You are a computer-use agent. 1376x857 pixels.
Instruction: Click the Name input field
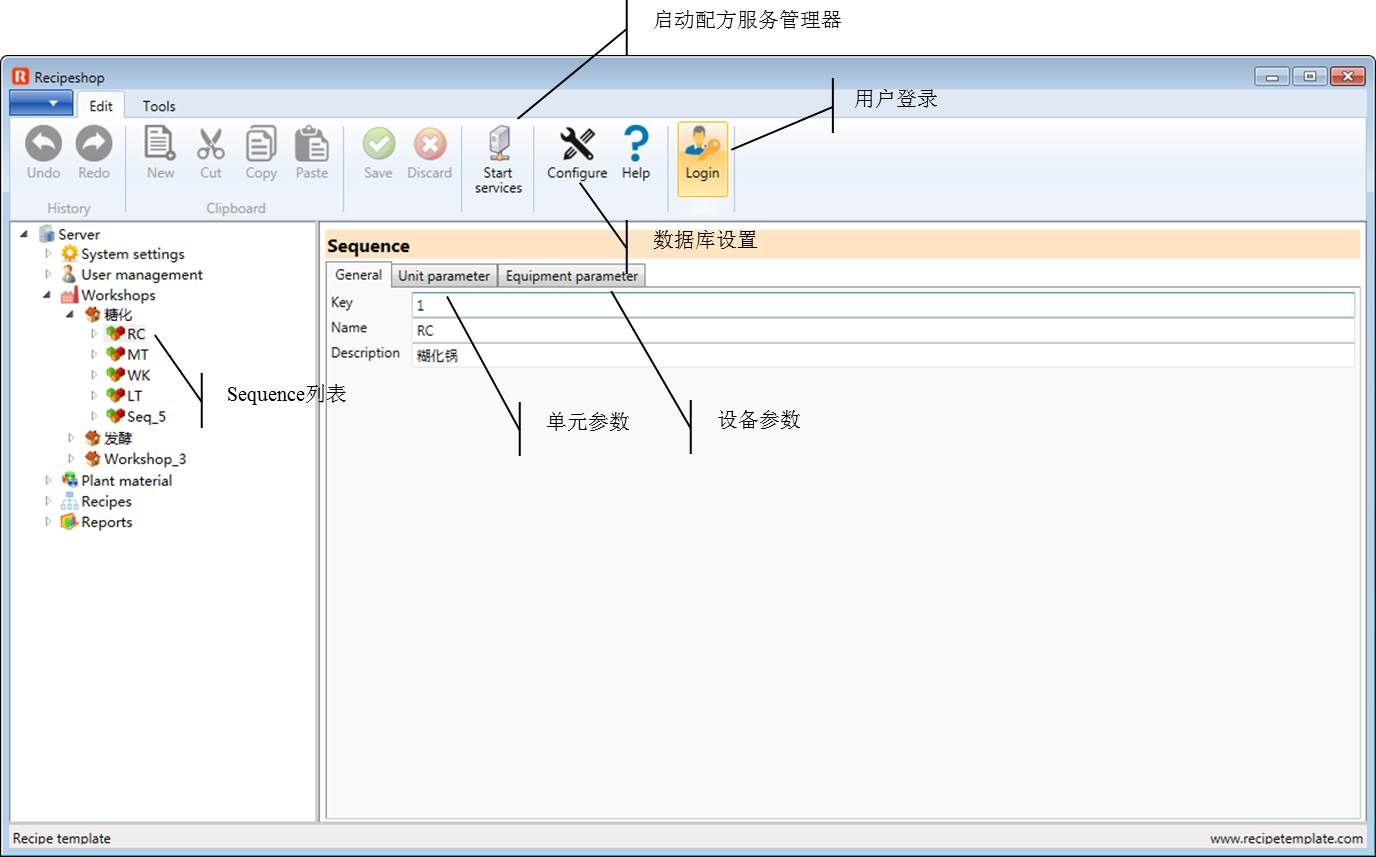[x=883, y=330]
